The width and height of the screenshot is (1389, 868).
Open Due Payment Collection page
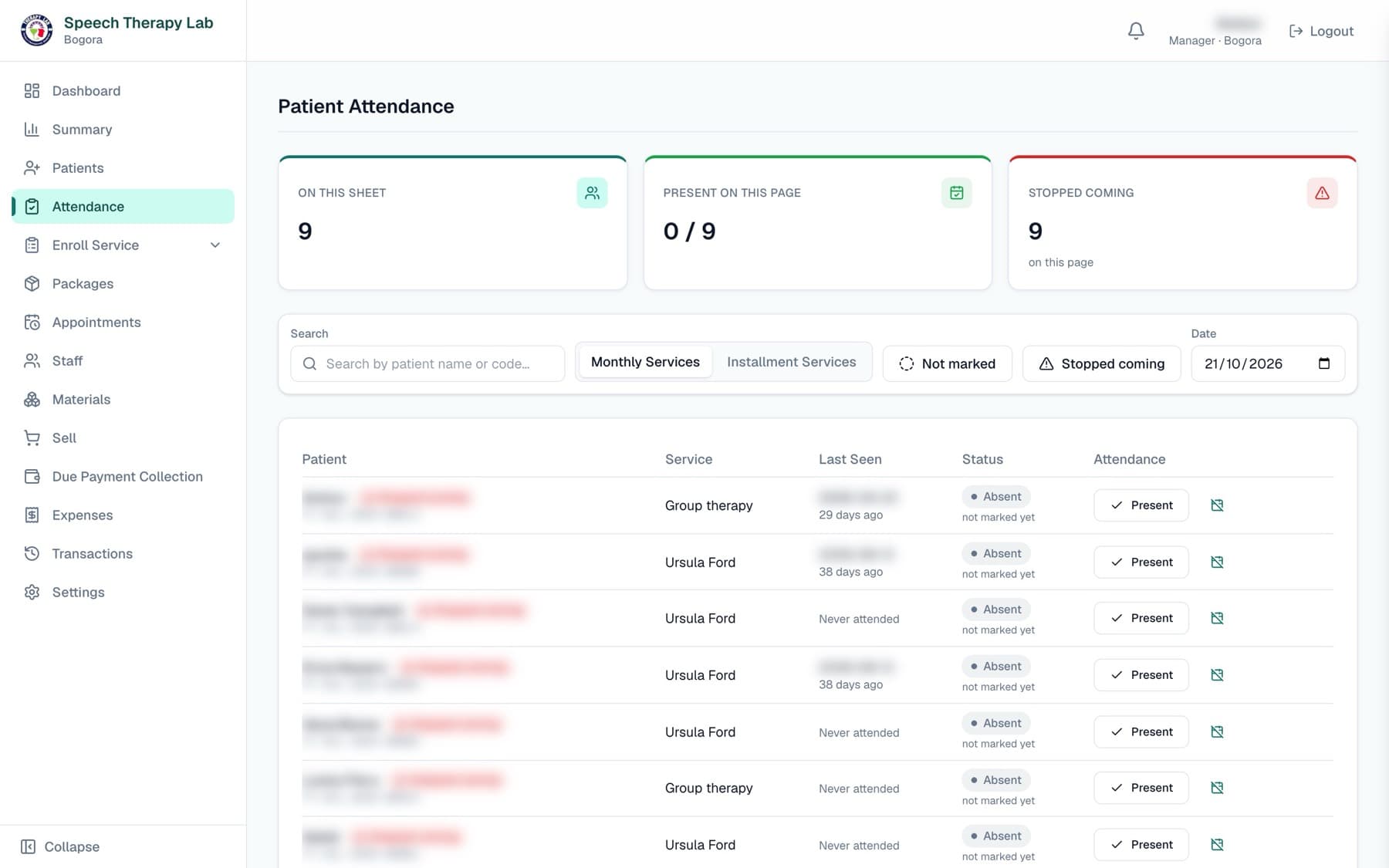click(123, 477)
